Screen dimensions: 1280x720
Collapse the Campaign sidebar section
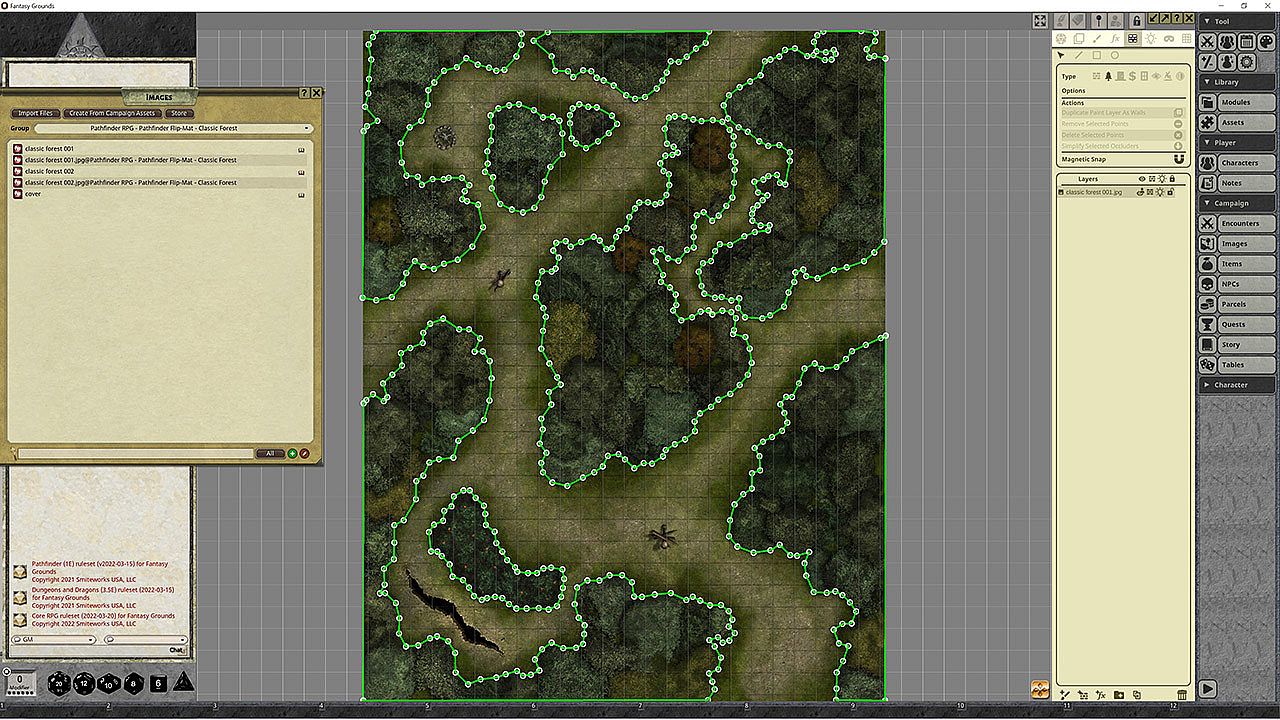(x=1238, y=203)
